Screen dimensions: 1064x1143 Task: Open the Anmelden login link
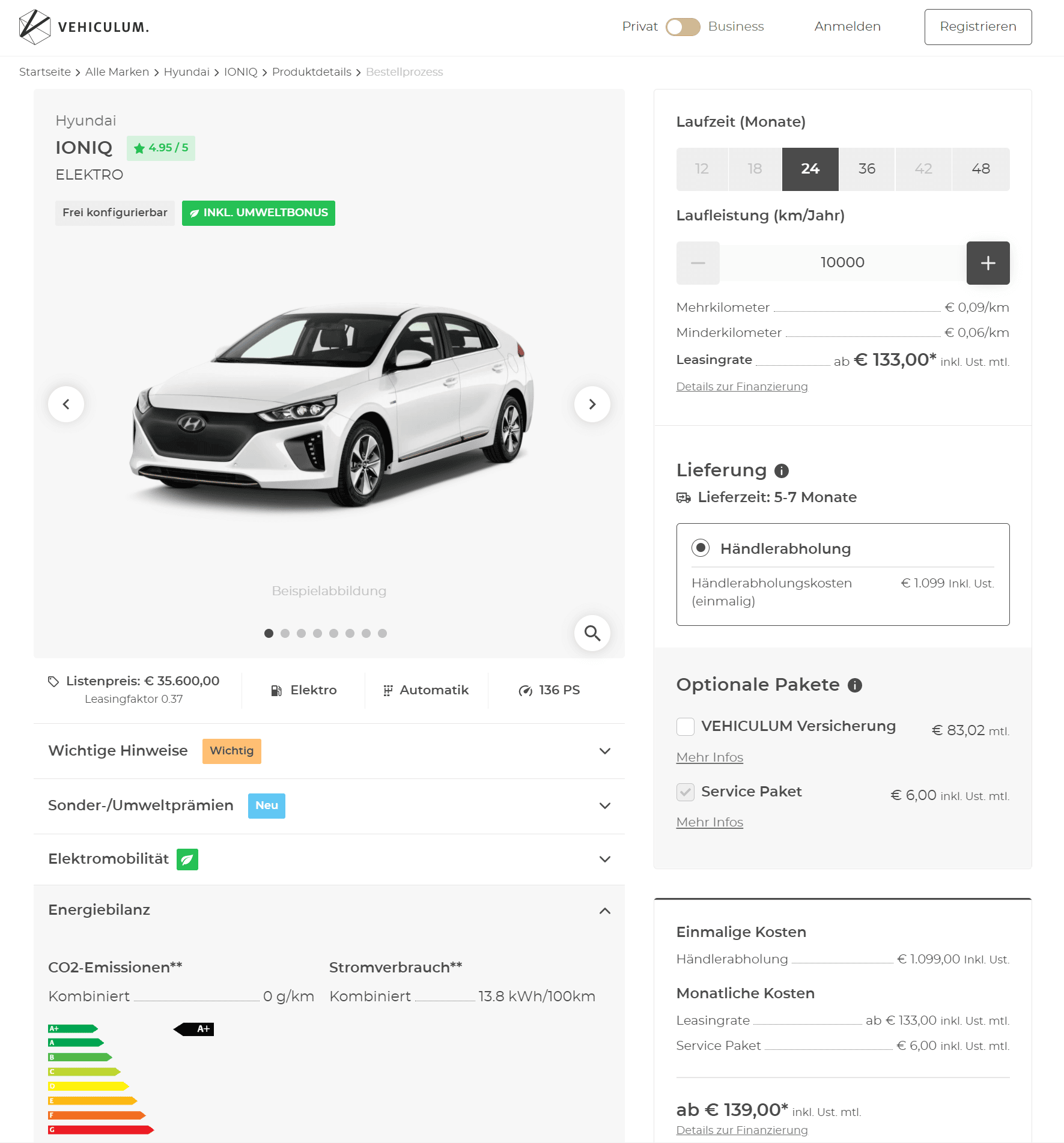[x=847, y=26]
